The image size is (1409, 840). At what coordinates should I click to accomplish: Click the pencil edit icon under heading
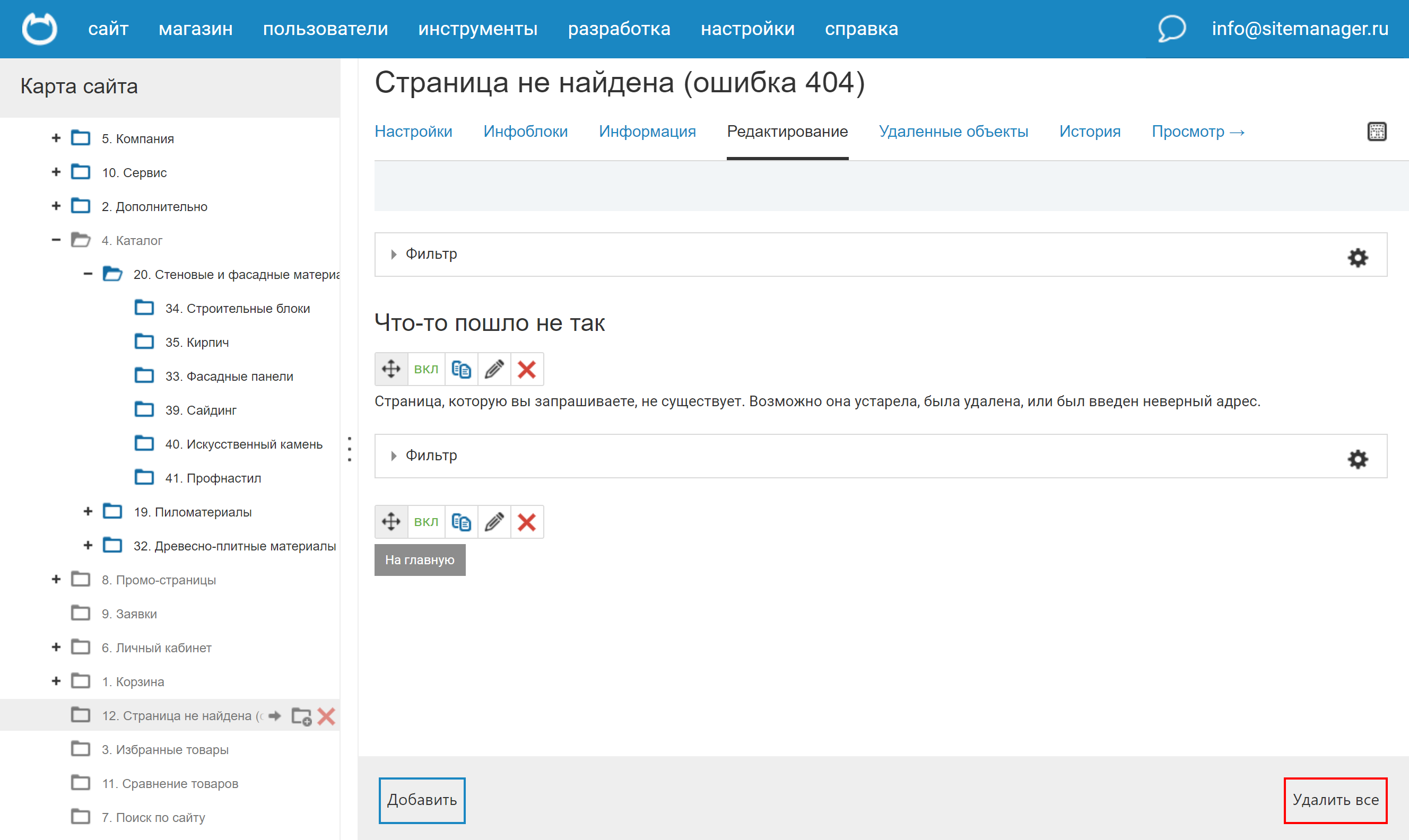click(494, 369)
